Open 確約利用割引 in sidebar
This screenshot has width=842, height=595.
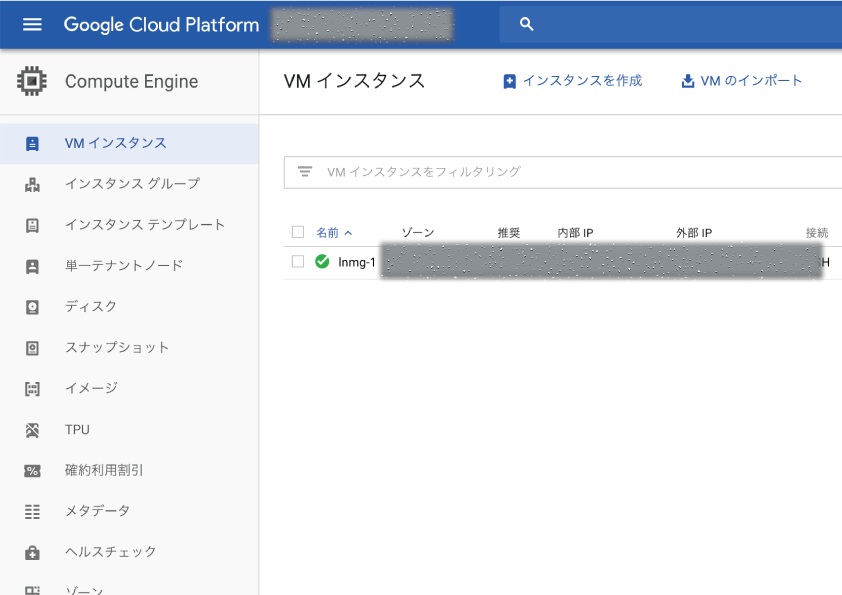129,470
